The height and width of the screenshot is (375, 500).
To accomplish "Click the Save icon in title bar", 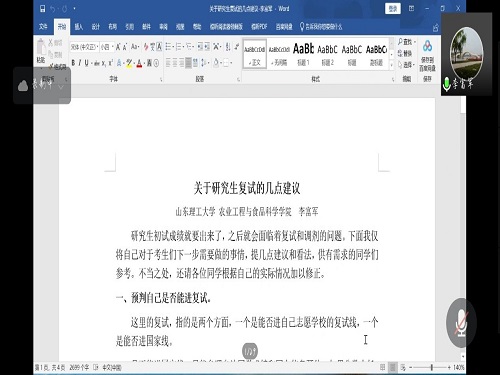I will pyautogui.click(x=43, y=9).
